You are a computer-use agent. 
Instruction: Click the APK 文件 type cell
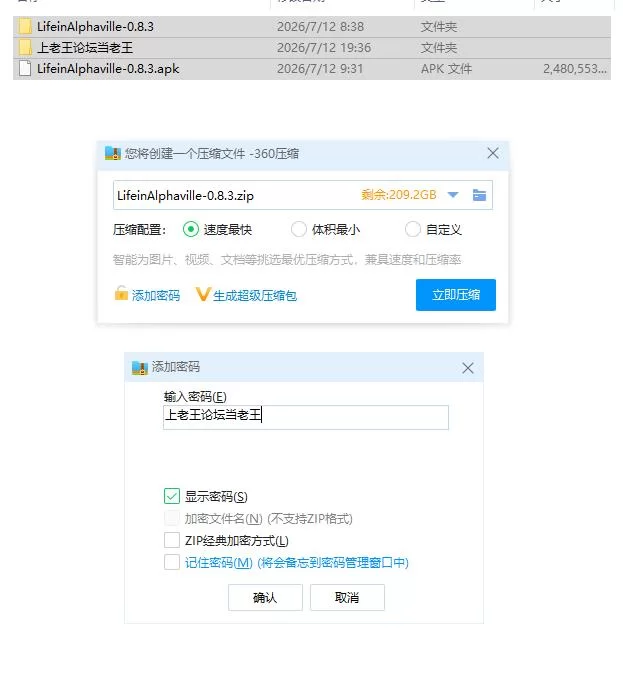[446, 69]
